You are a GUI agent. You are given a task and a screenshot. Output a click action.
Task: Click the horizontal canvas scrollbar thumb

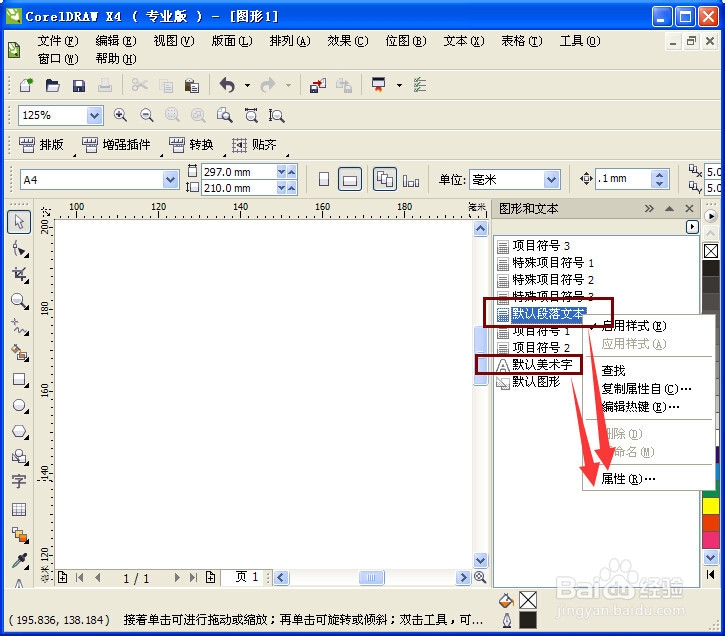pos(371,577)
